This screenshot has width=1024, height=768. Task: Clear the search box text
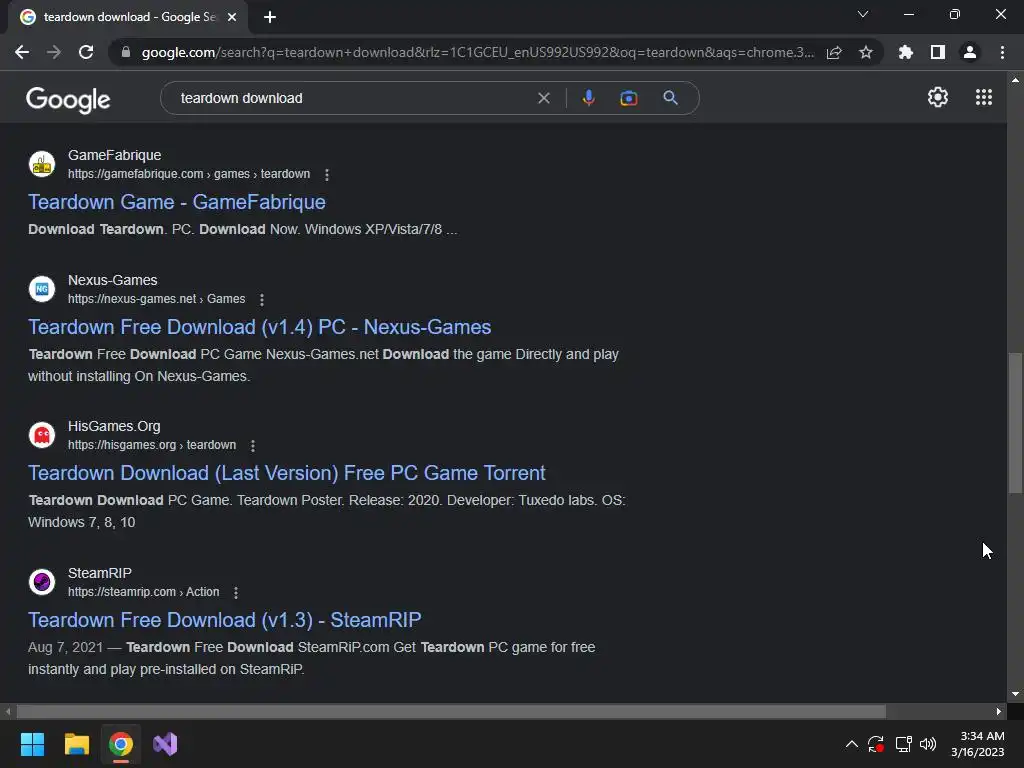[544, 98]
